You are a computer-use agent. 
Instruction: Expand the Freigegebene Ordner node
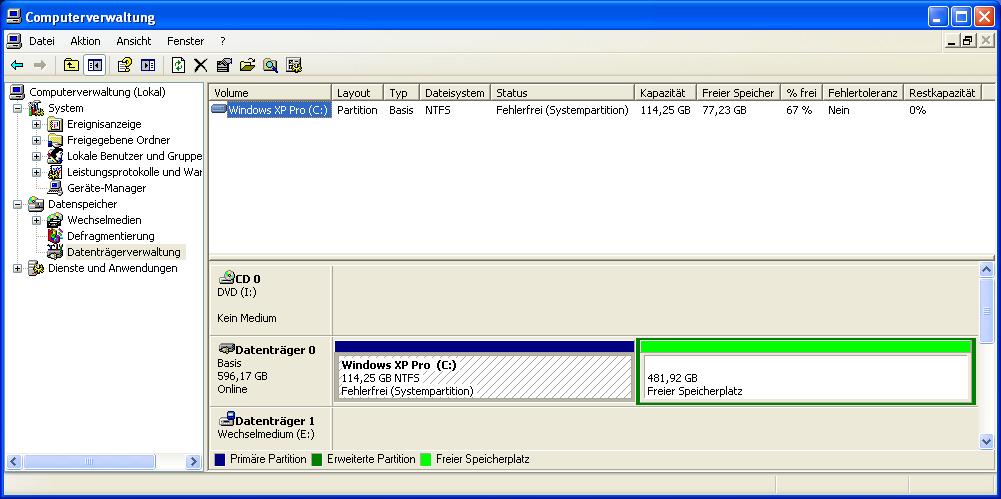[36, 140]
